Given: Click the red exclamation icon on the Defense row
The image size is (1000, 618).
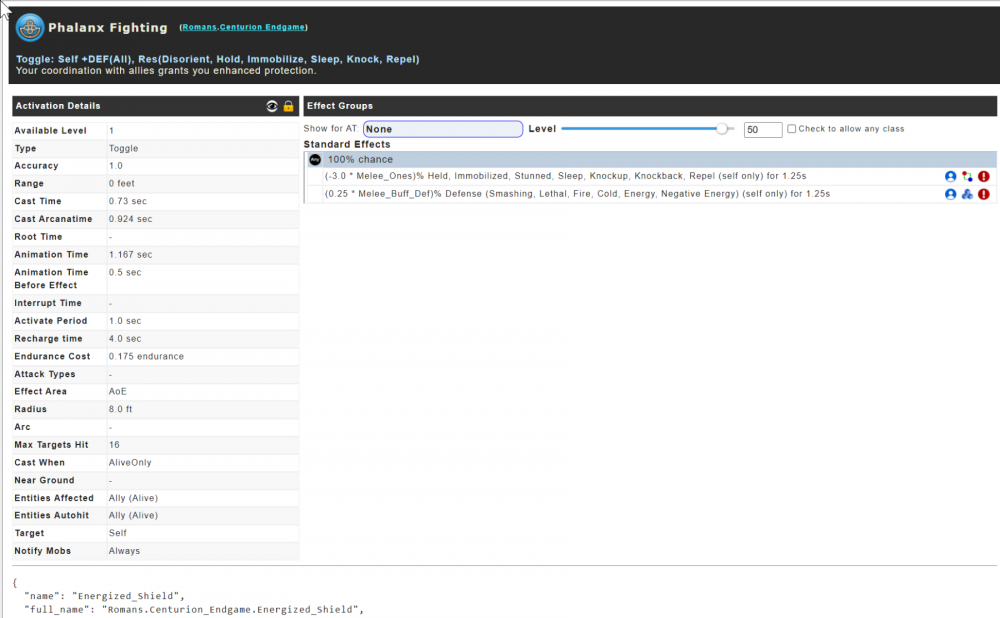Looking at the screenshot, I should pos(984,194).
